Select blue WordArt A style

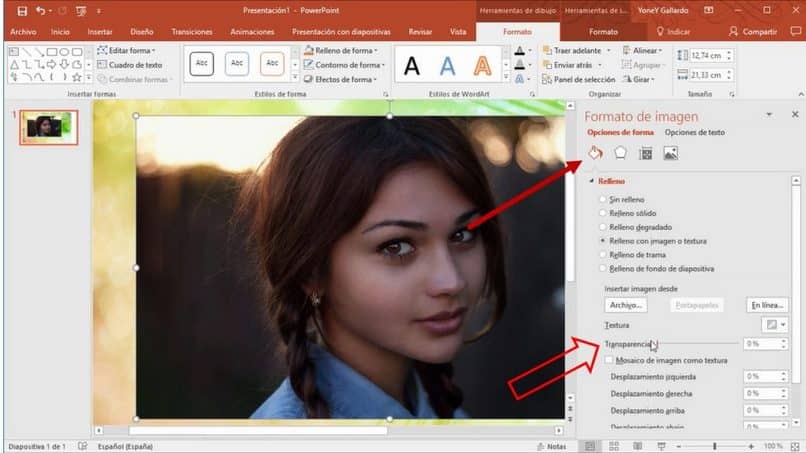[447, 66]
